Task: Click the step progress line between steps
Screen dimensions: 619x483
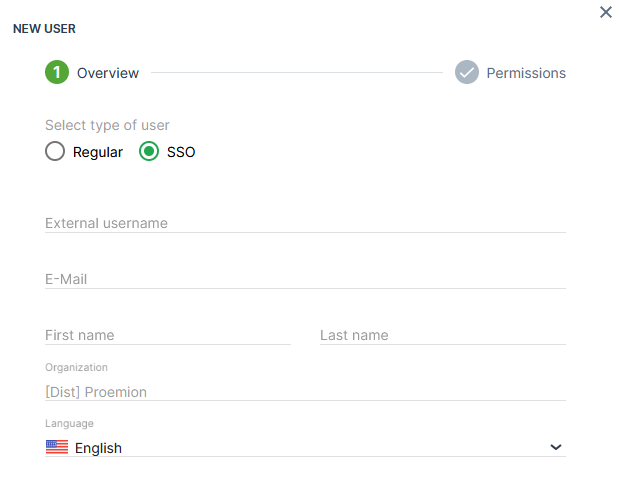Action: [x=296, y=73]
